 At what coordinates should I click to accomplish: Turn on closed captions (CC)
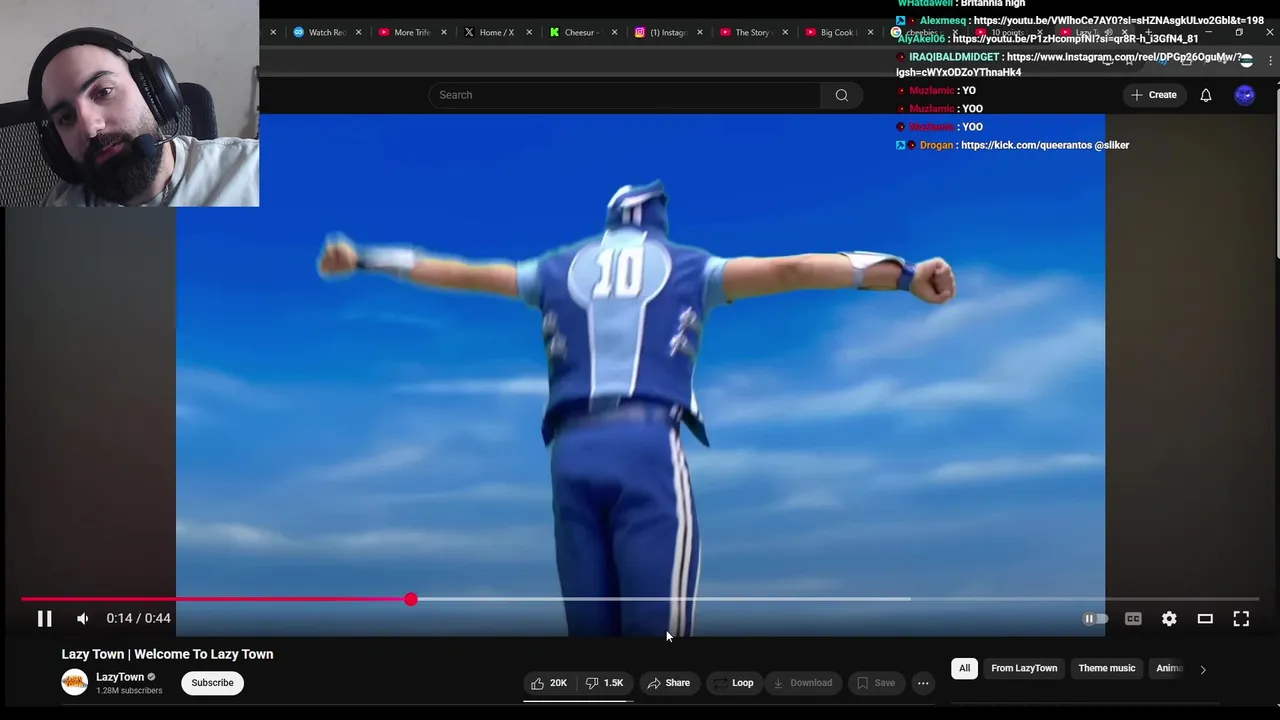click(1133, 619)
